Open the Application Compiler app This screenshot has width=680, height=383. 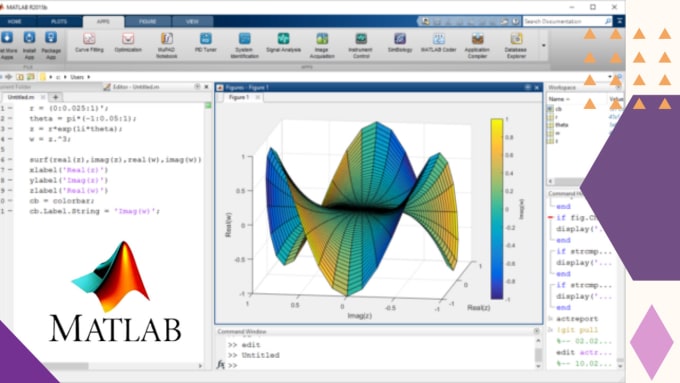point(477,45)
